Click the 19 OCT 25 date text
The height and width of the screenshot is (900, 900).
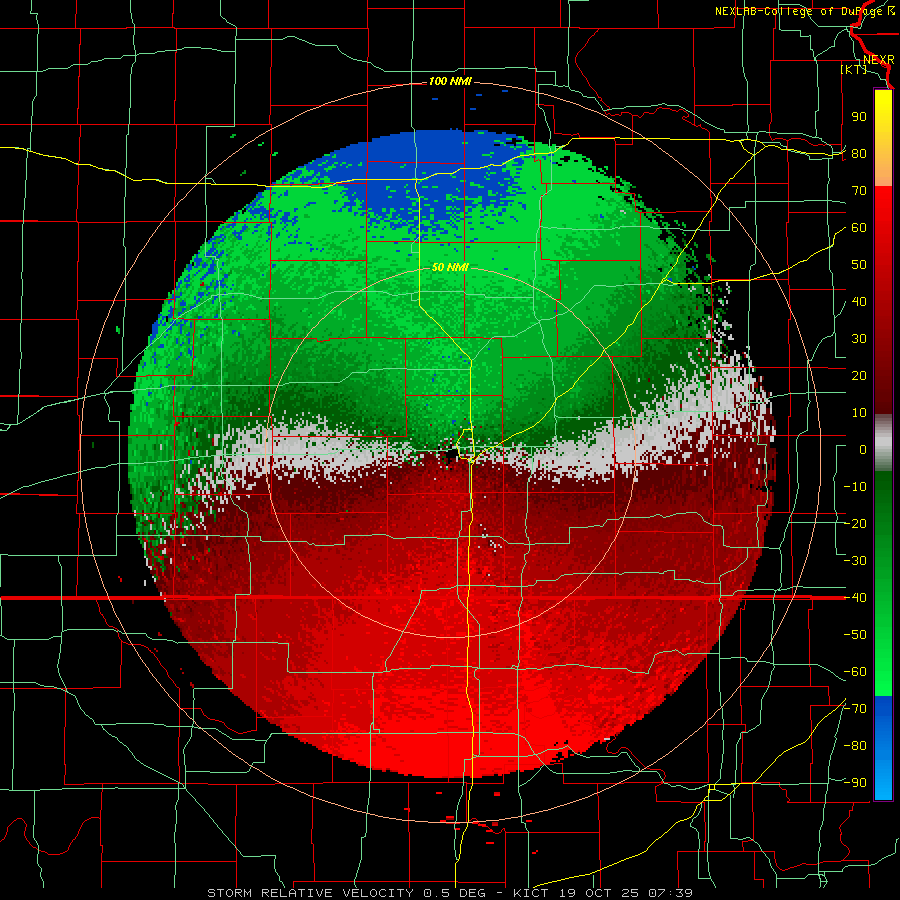(600, 893)
